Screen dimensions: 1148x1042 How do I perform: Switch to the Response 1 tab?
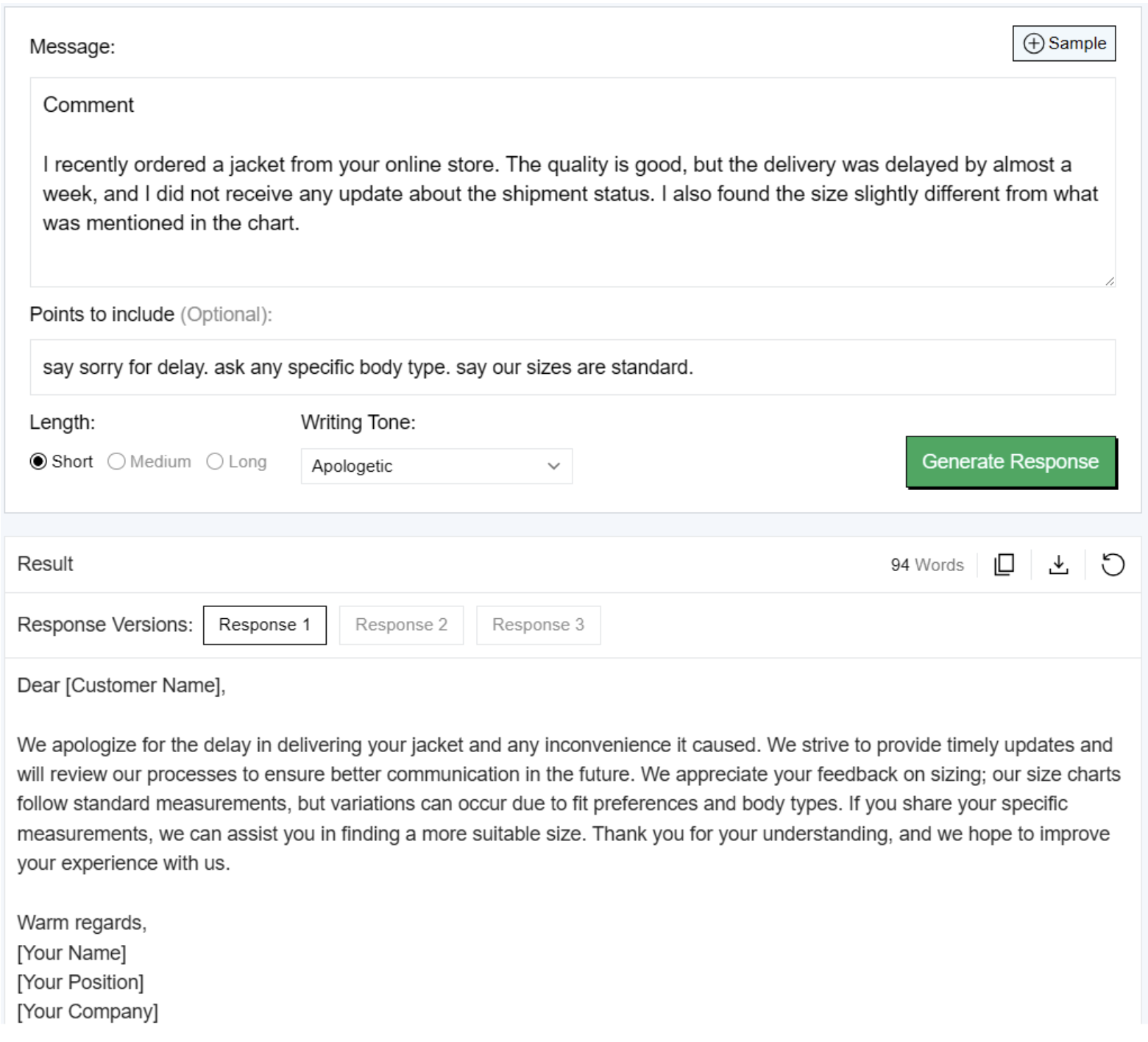[264, 625]
